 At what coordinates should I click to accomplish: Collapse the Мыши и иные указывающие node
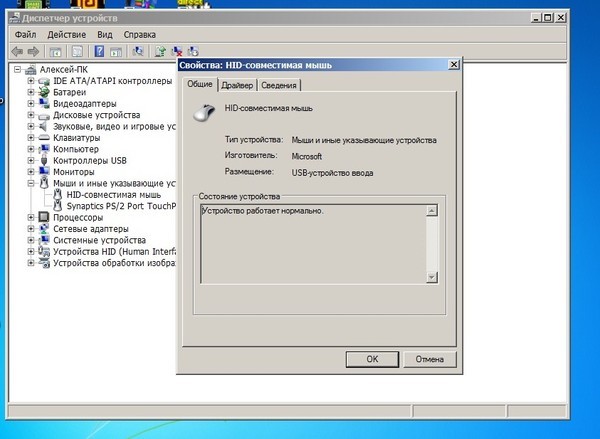coord(31,183)
